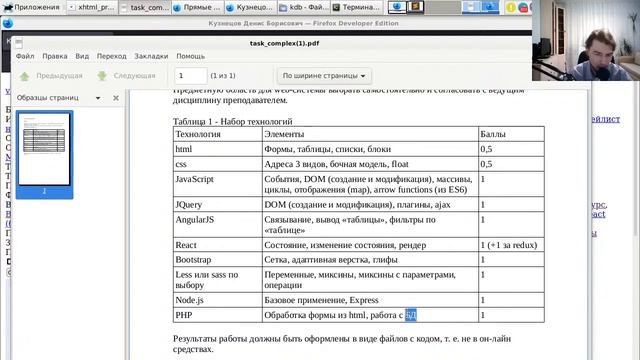Click the Следующая page button label
640x360 pixels.
pyautogui.click(x=134, y=76)
